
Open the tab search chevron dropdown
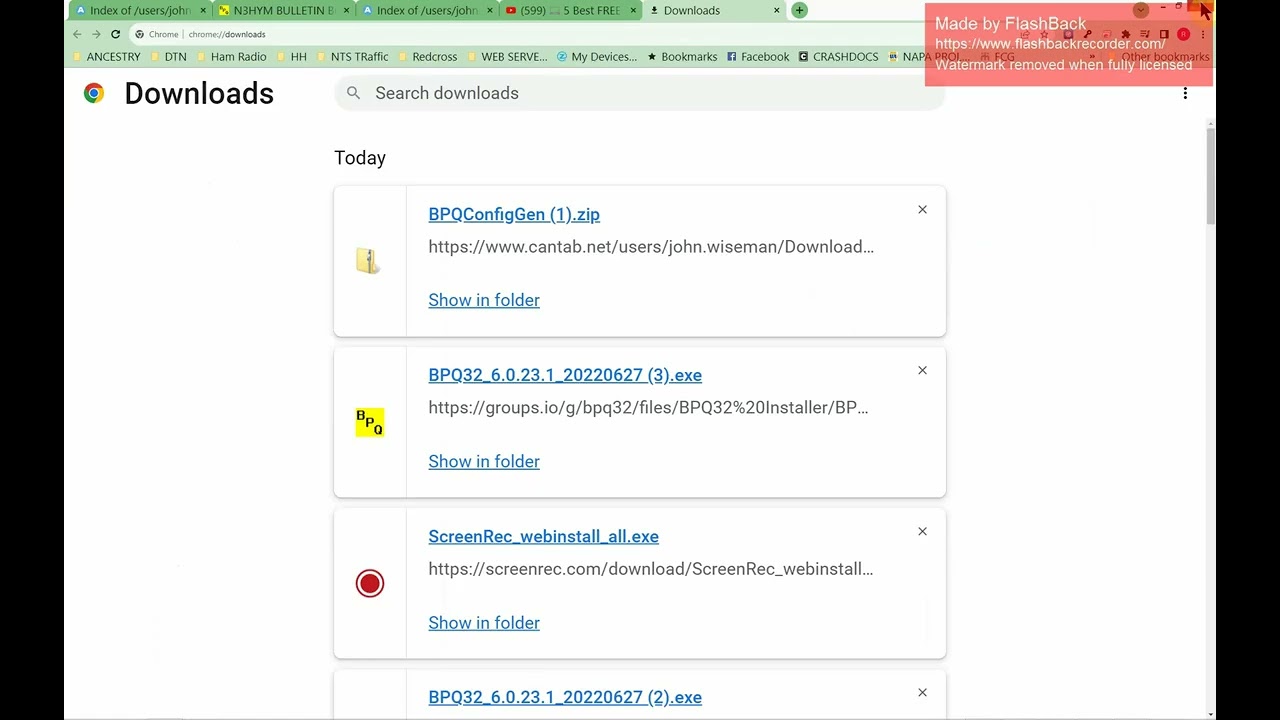[x=1141, y=10]
